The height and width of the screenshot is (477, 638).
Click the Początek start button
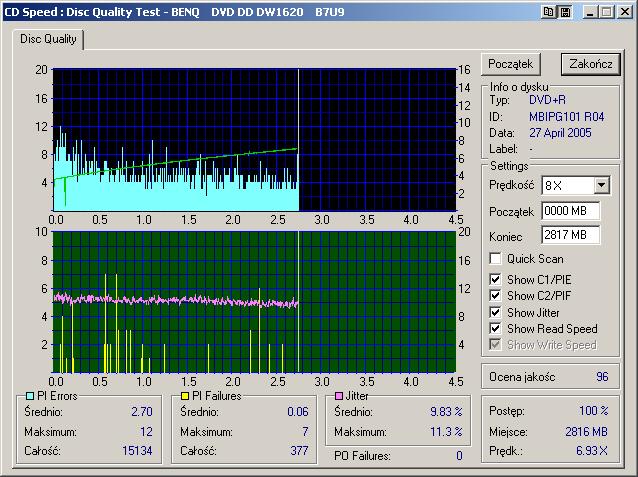coord(511,64)
